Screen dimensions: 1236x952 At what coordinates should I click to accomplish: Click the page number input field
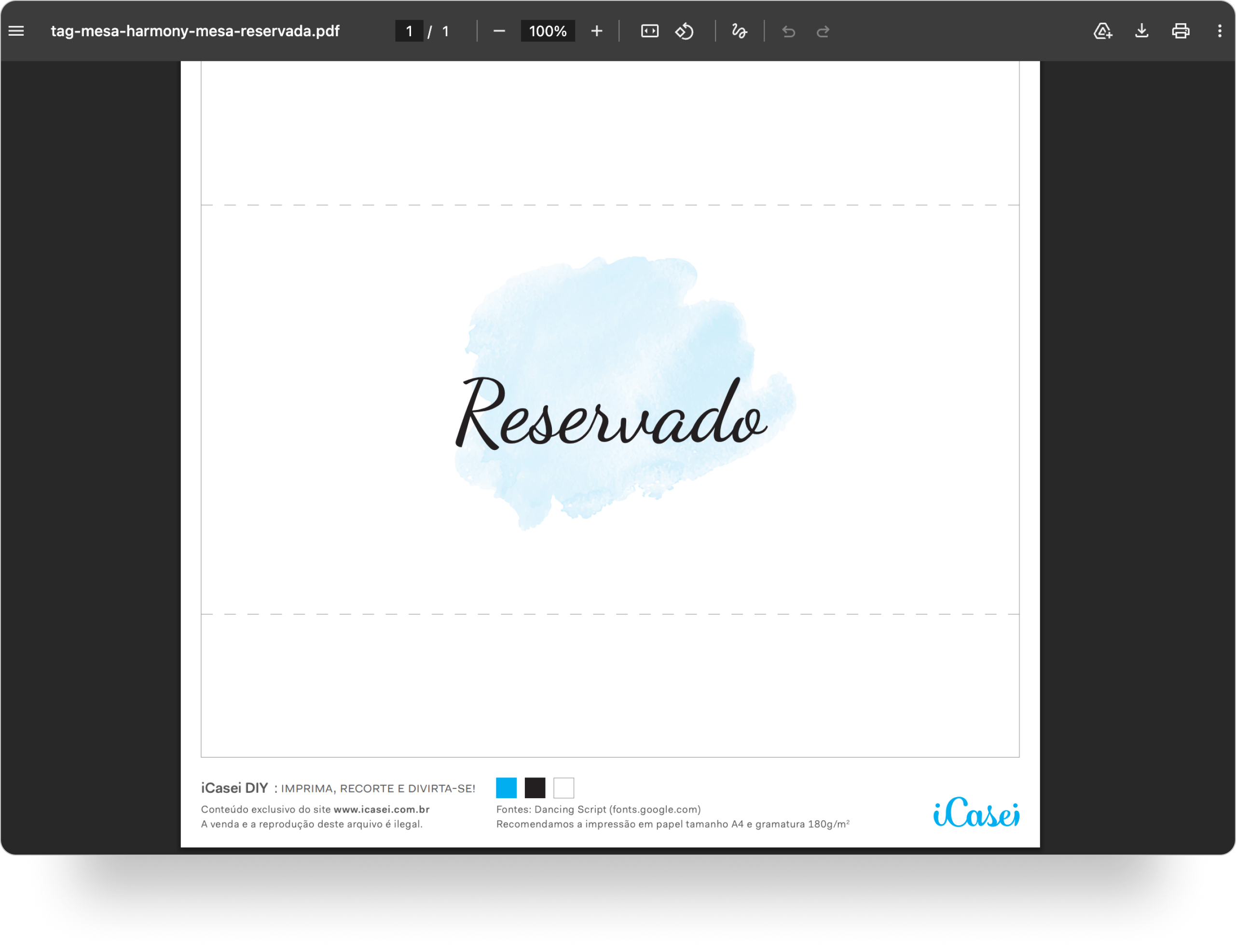point(409,31)
